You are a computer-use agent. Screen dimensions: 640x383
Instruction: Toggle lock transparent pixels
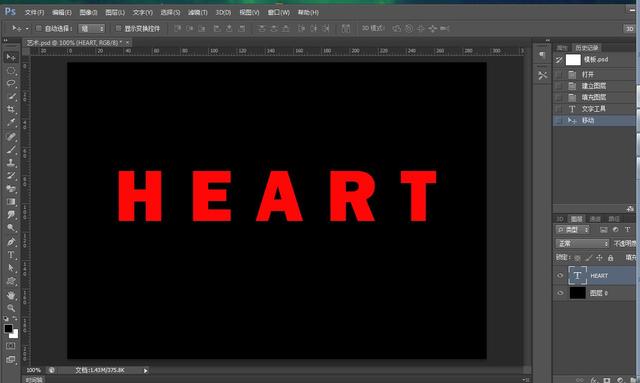tap(578, 258)
